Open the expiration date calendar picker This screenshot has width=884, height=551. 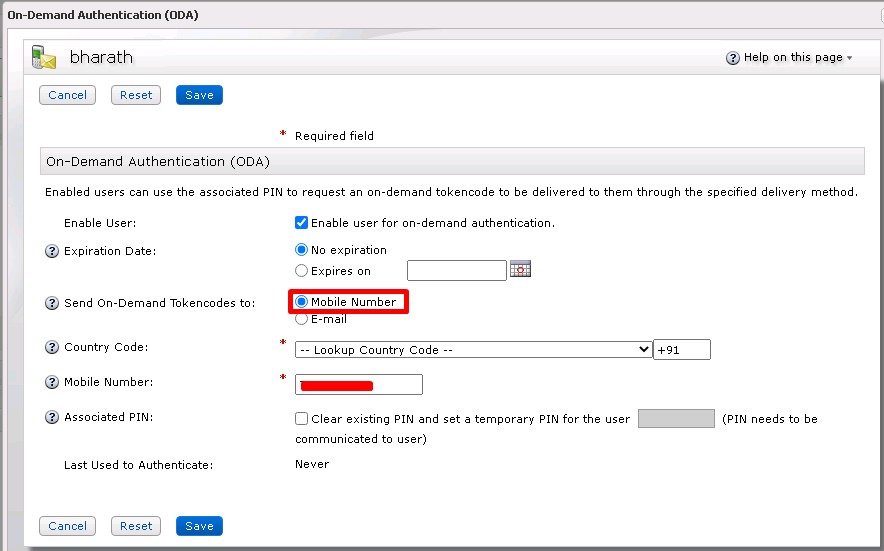click(520, 269)
